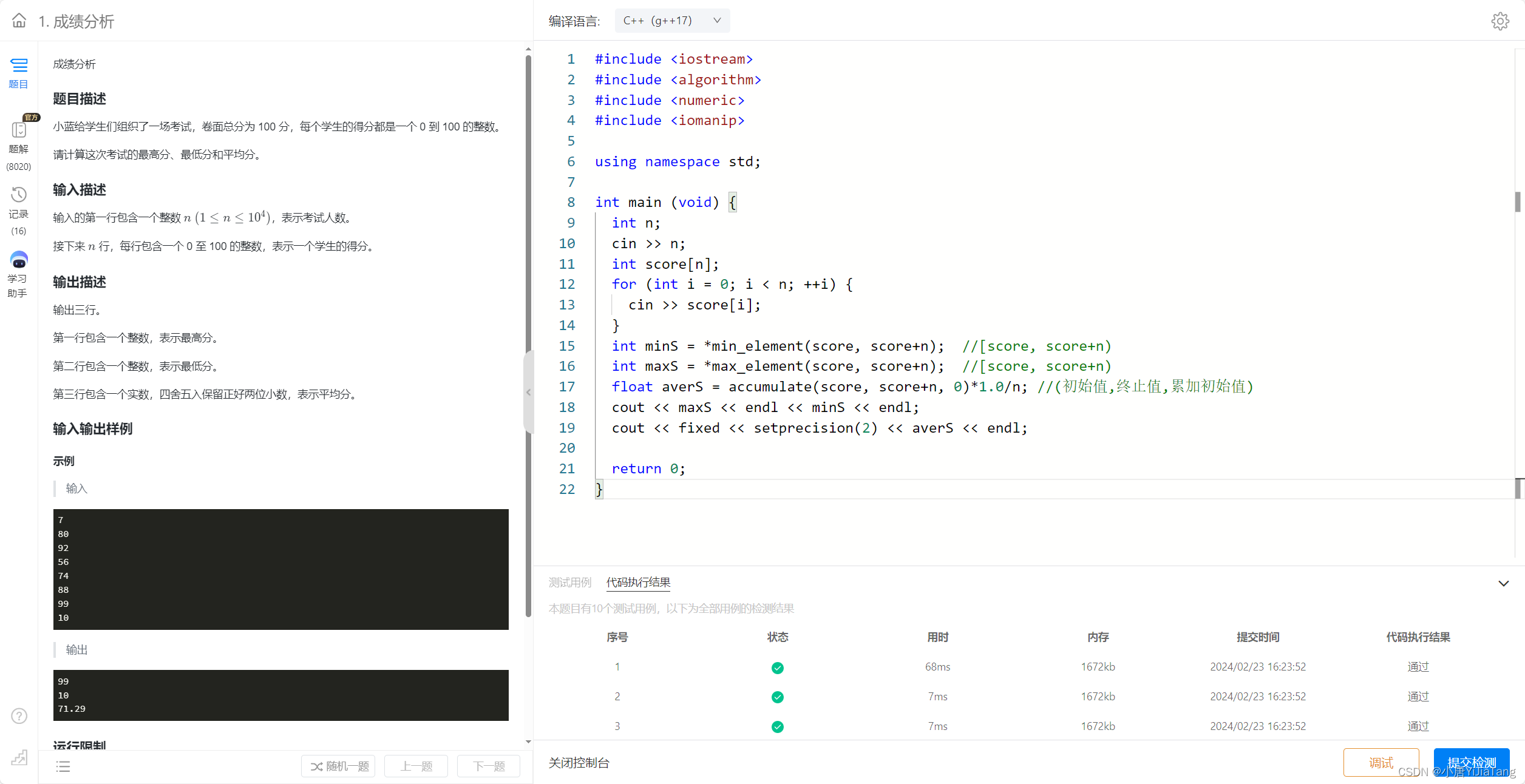Click the '1. 成绩分析' page title
Viewport: 1525px width, 784px height.
click(x=76, y=21)
